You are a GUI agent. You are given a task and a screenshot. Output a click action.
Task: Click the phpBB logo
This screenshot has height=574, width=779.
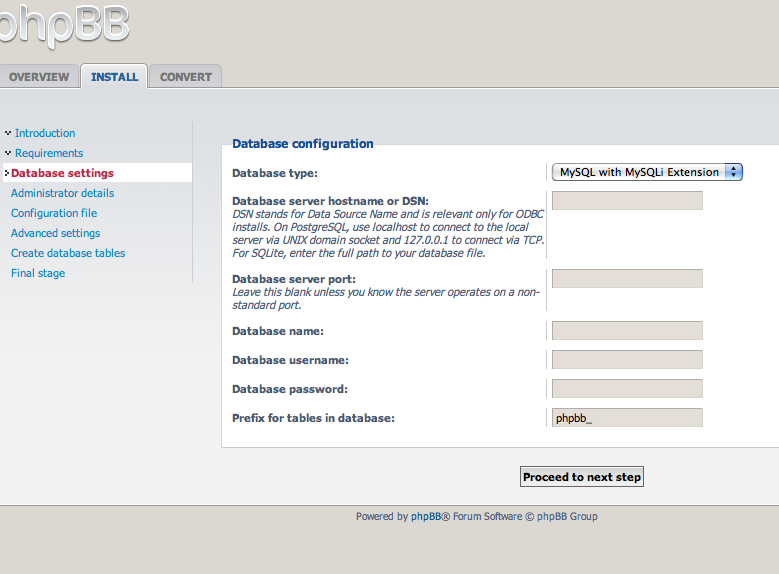(60, 25)
